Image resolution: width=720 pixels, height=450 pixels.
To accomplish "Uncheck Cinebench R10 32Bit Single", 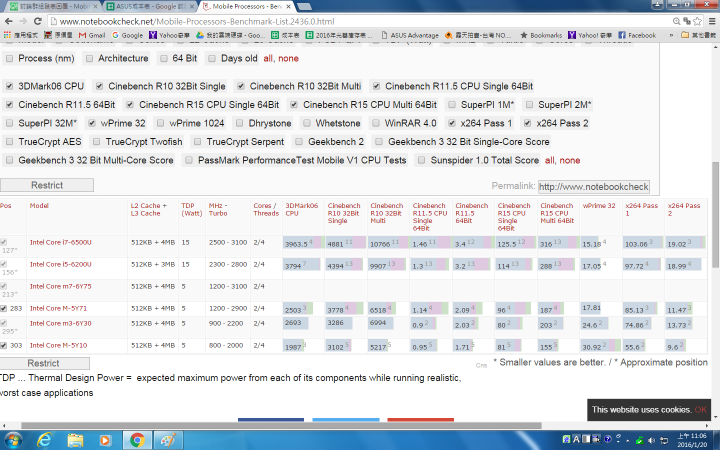I will point(99,86).
